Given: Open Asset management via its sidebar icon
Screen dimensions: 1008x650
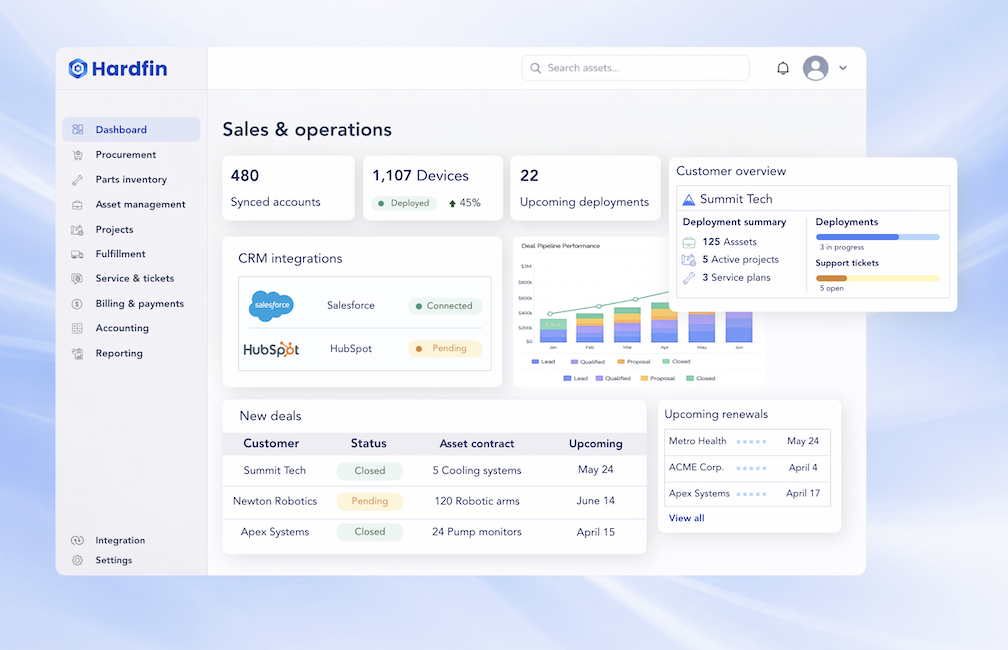Looking at the screenshot, I should (x=78, y=204).
